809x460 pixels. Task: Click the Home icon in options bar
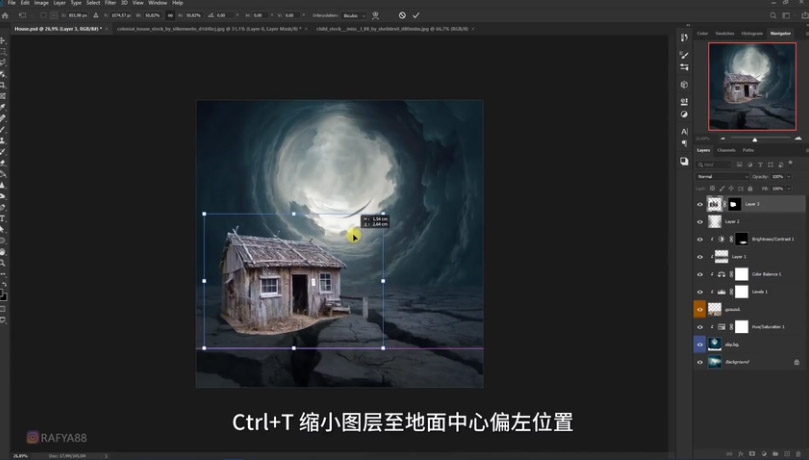(5, 15)
